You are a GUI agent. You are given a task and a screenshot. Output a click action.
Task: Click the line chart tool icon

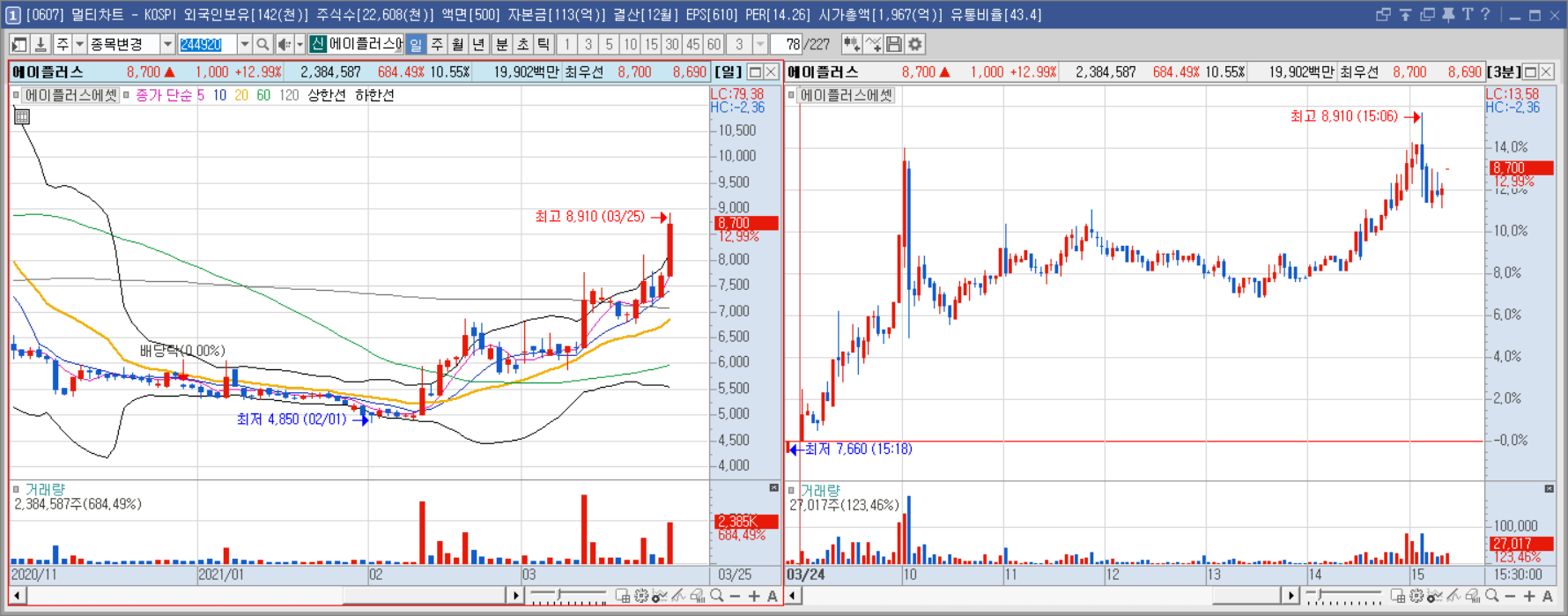(873, 44)
